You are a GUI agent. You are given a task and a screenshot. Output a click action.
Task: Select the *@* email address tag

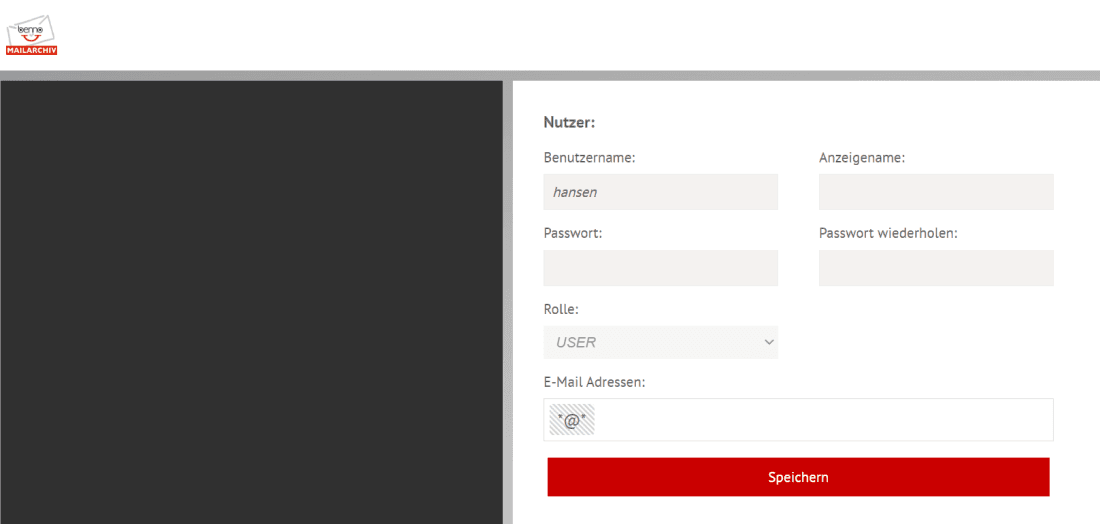point(572,420)
